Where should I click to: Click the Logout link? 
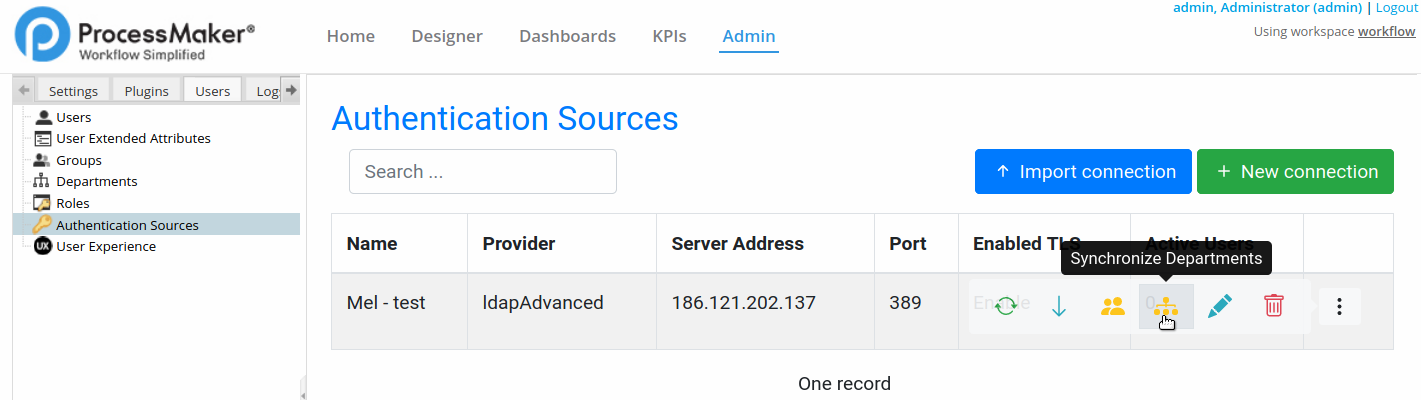click(1396, 7)
